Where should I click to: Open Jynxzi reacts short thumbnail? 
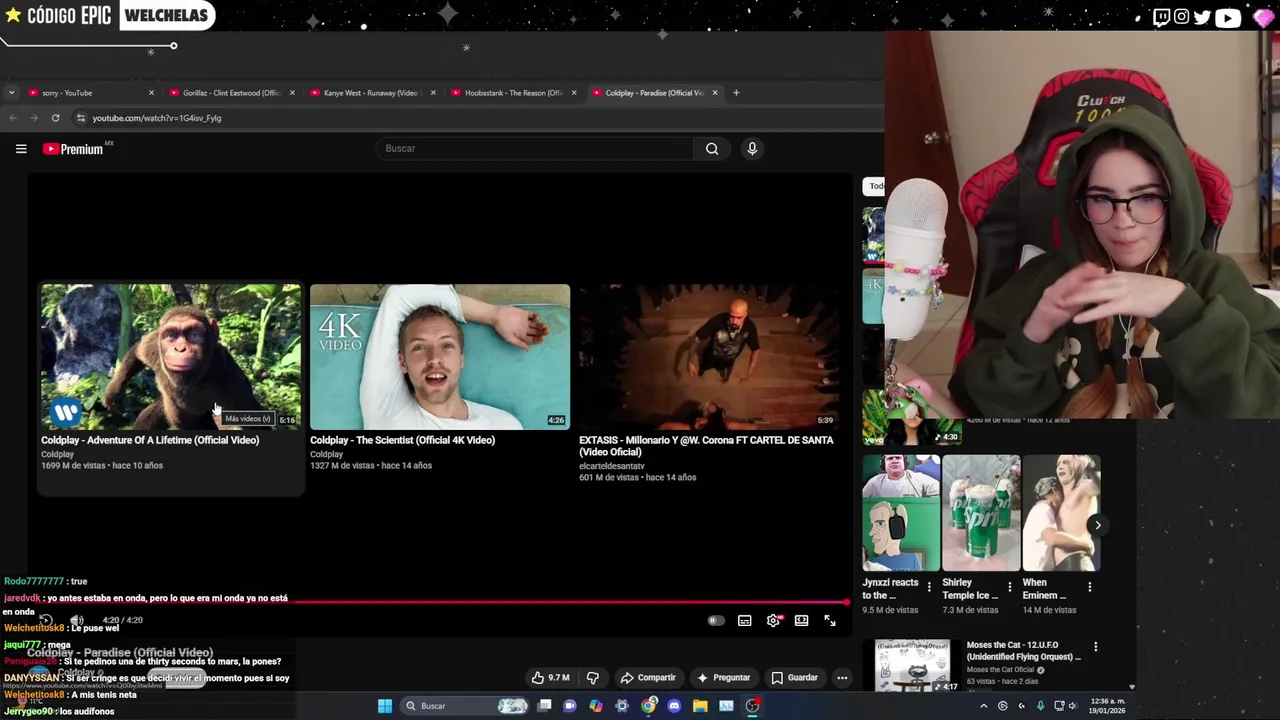click(901, 513)
